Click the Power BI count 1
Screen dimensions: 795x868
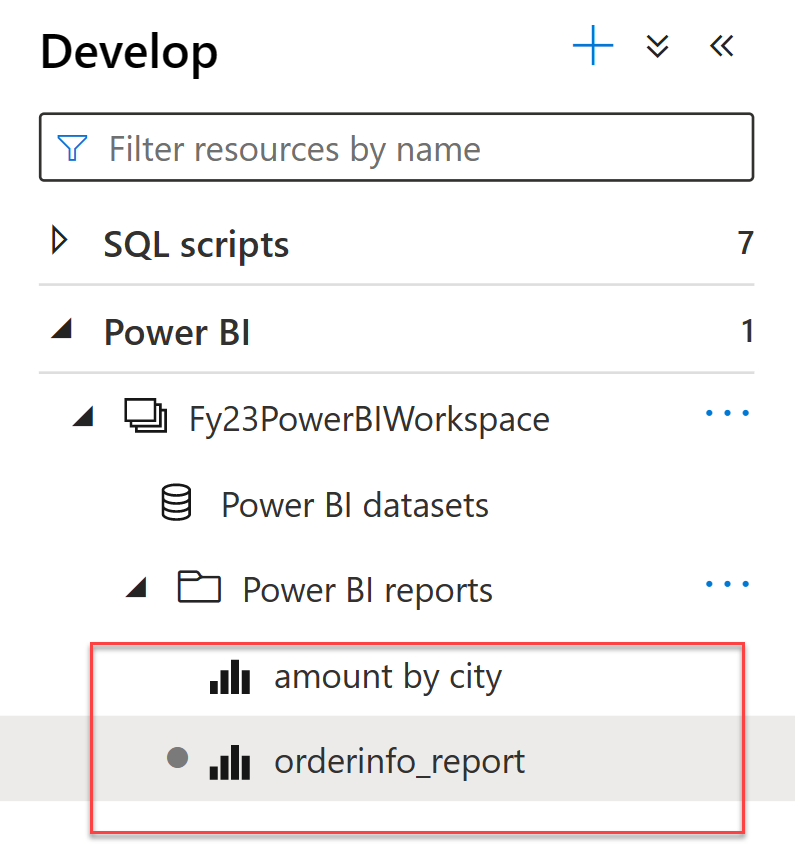tap(747, 331)
